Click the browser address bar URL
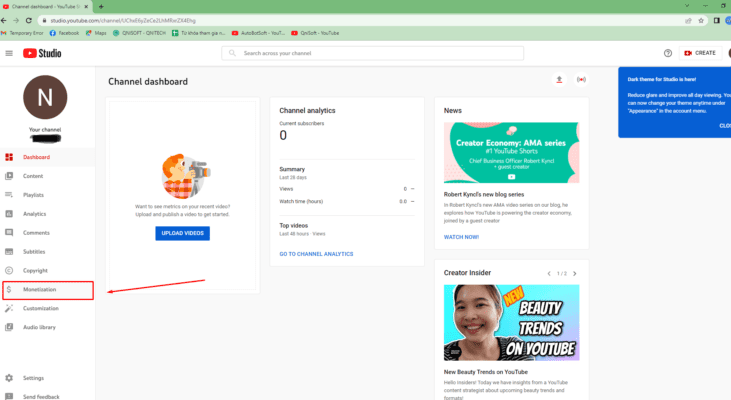The width and height of the screenshot is (731, 400). click(x=123, y=21)
